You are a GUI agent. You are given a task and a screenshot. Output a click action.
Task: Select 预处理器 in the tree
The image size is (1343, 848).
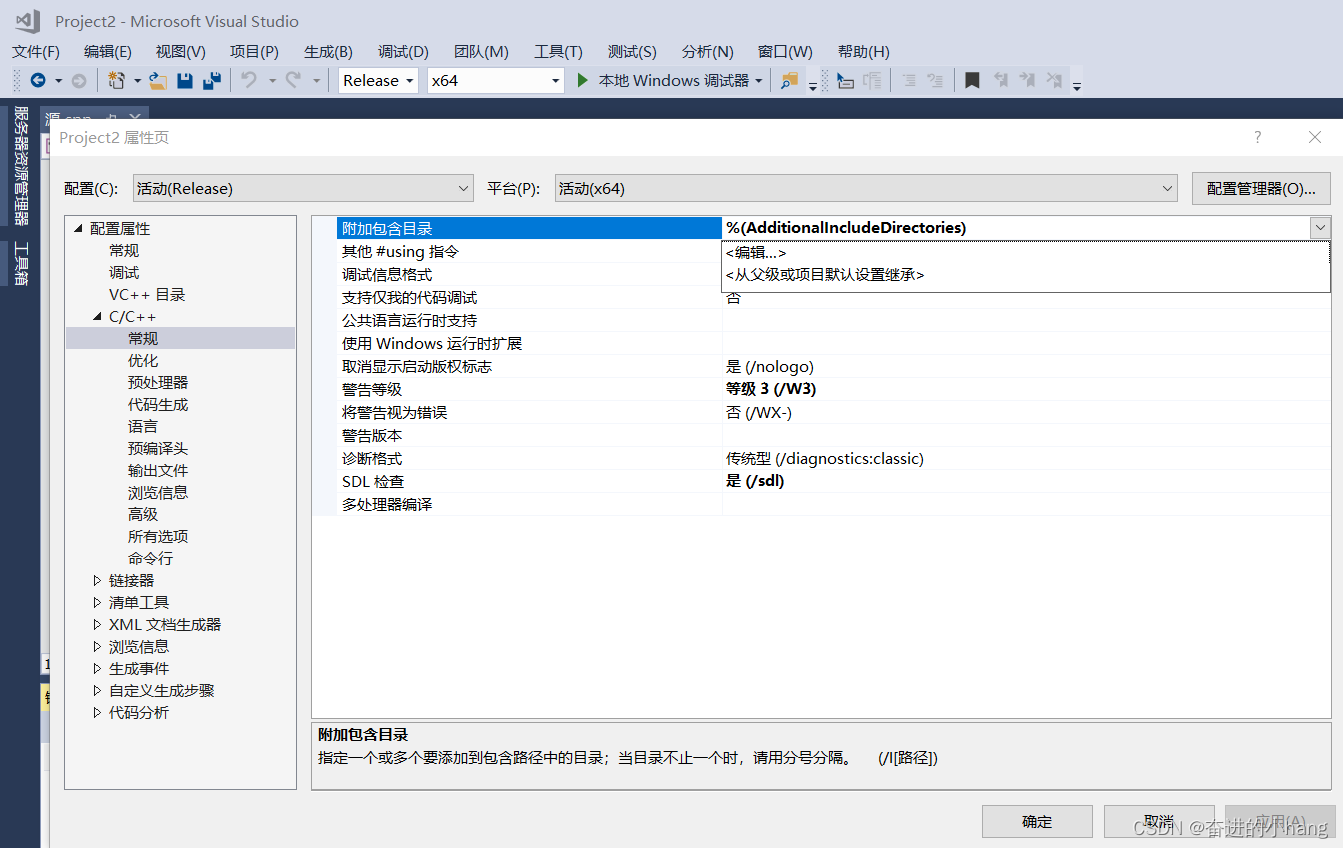158,383
